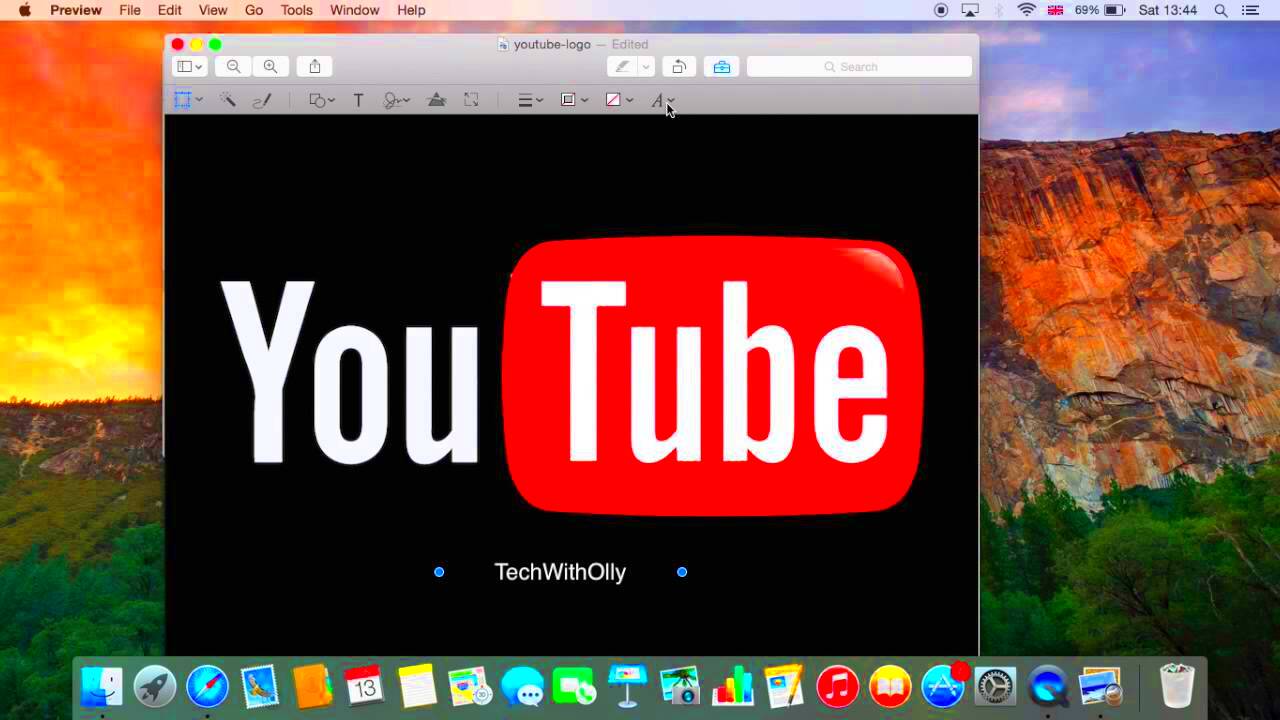Open Finder from the Dock
The width and height of the screenshot is (1280, 720).
point(102,687)
